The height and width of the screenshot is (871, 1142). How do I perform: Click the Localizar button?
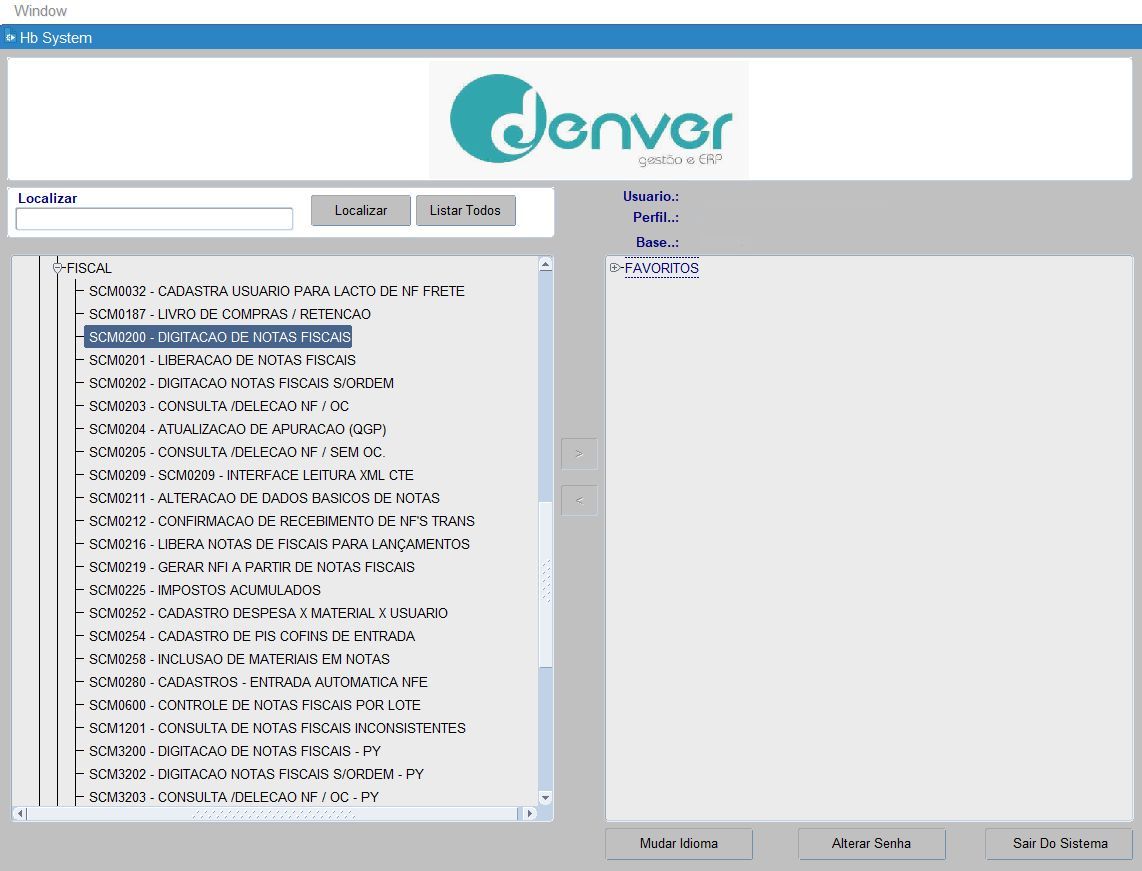click(x=361, y=210)
